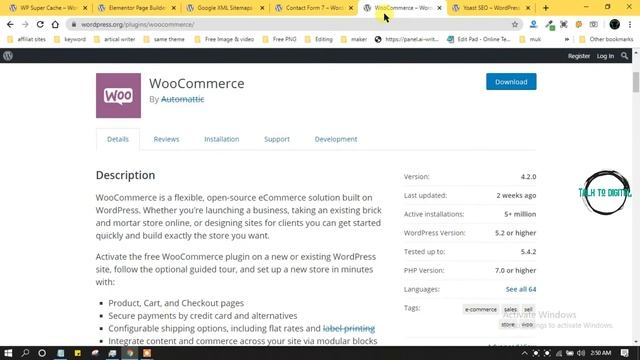The height and width of the screenshot is (360, 640).
Task: Open the See all 64 languages link
Action: tap(521, 289)
